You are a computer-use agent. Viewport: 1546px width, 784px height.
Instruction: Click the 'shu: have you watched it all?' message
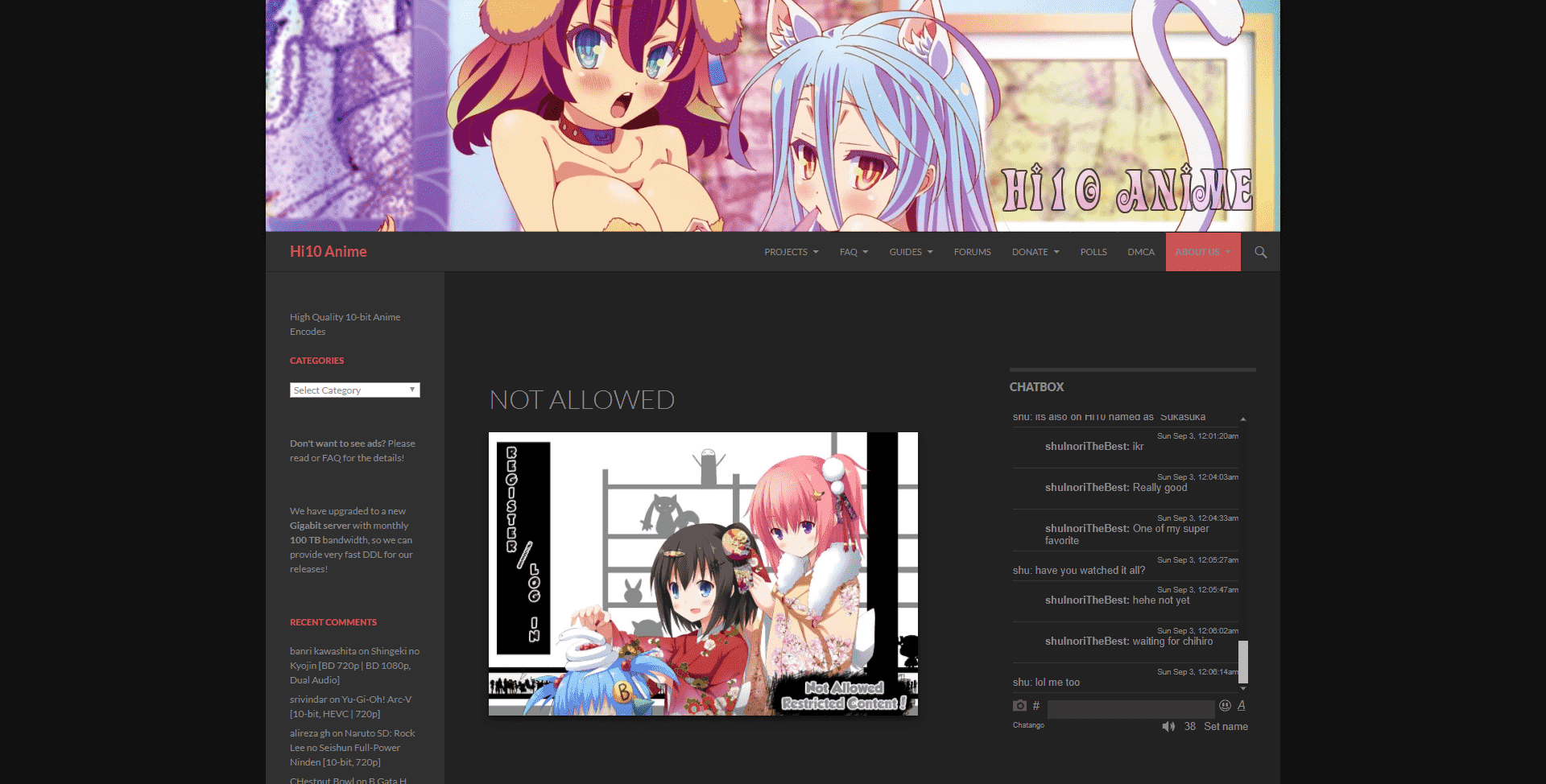click(x=1079, y=571)
